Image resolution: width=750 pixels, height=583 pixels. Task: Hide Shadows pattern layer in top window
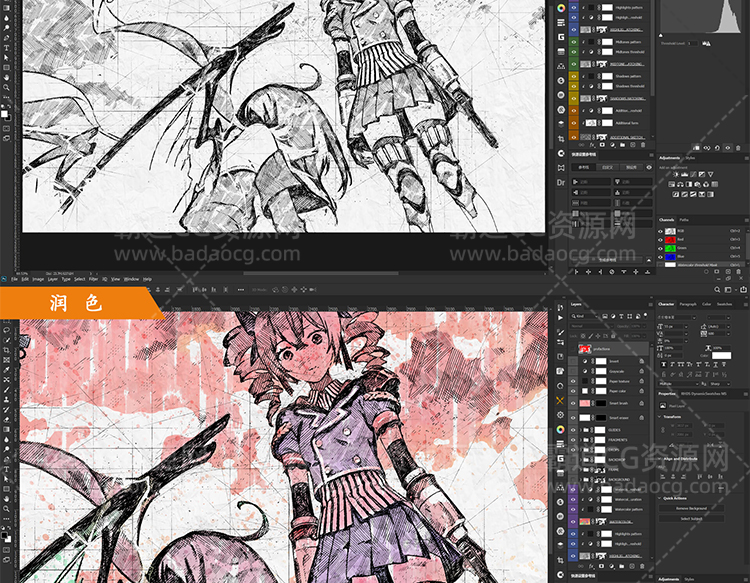pyautogui.click(x=574, y=76)
